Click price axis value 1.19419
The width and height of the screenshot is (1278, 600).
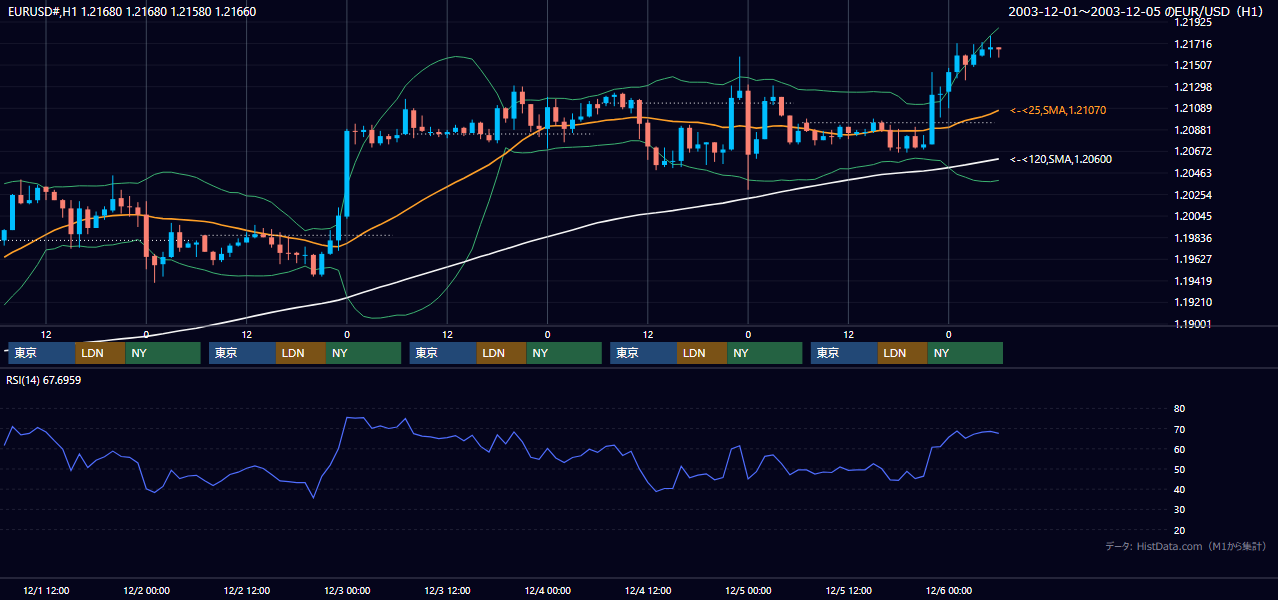[x=1193, y=281]
